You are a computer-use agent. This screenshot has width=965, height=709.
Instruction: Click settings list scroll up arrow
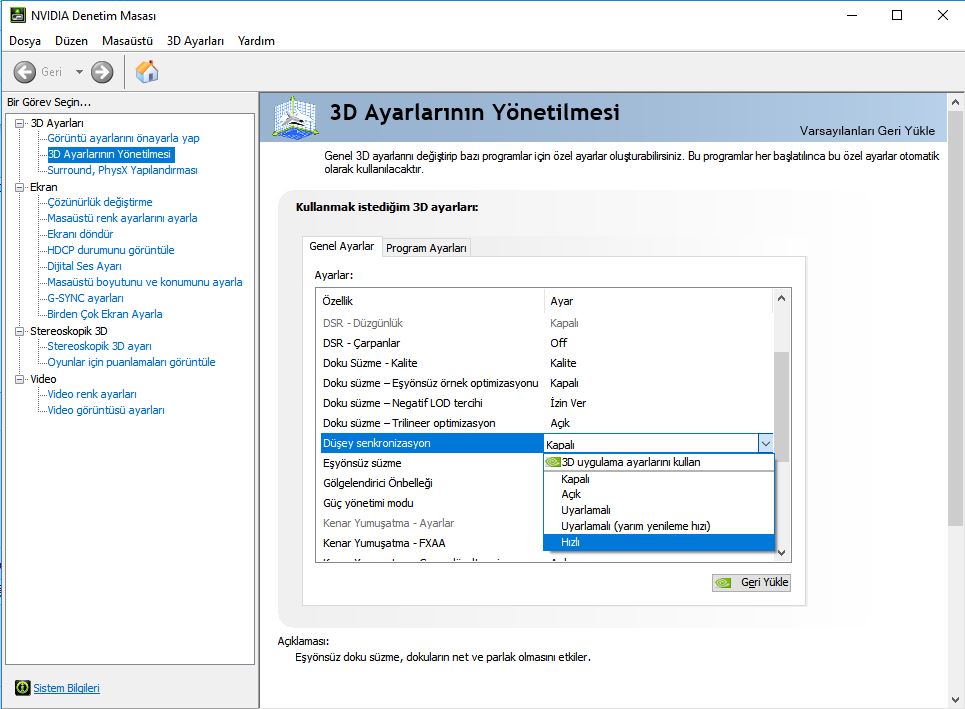pos(782,298)
